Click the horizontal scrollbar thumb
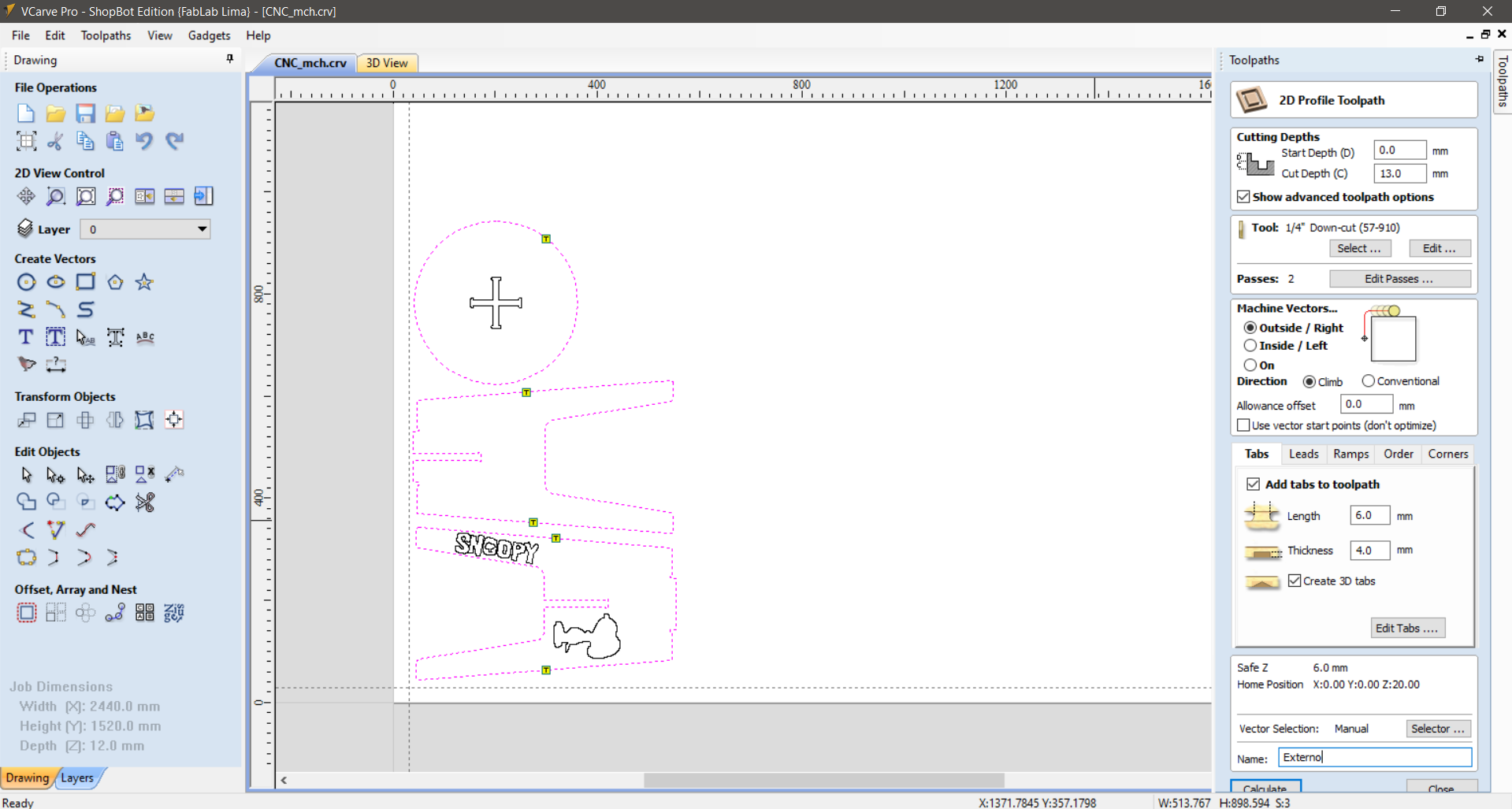The width and height of the screenshot is (1512, 809). [x=824, y=780]
